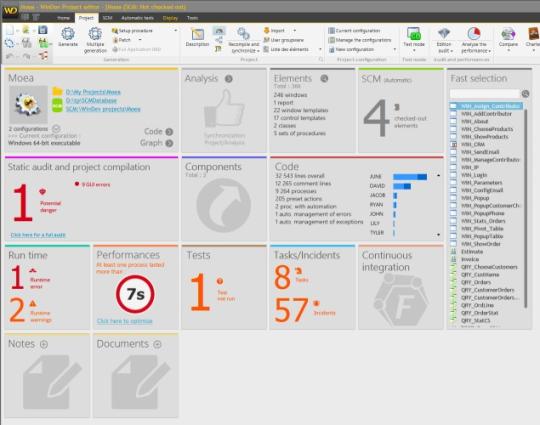Click the Continuous integration hexagon image
Viewport: 540px width, 425px height.
tap(402, 301)
